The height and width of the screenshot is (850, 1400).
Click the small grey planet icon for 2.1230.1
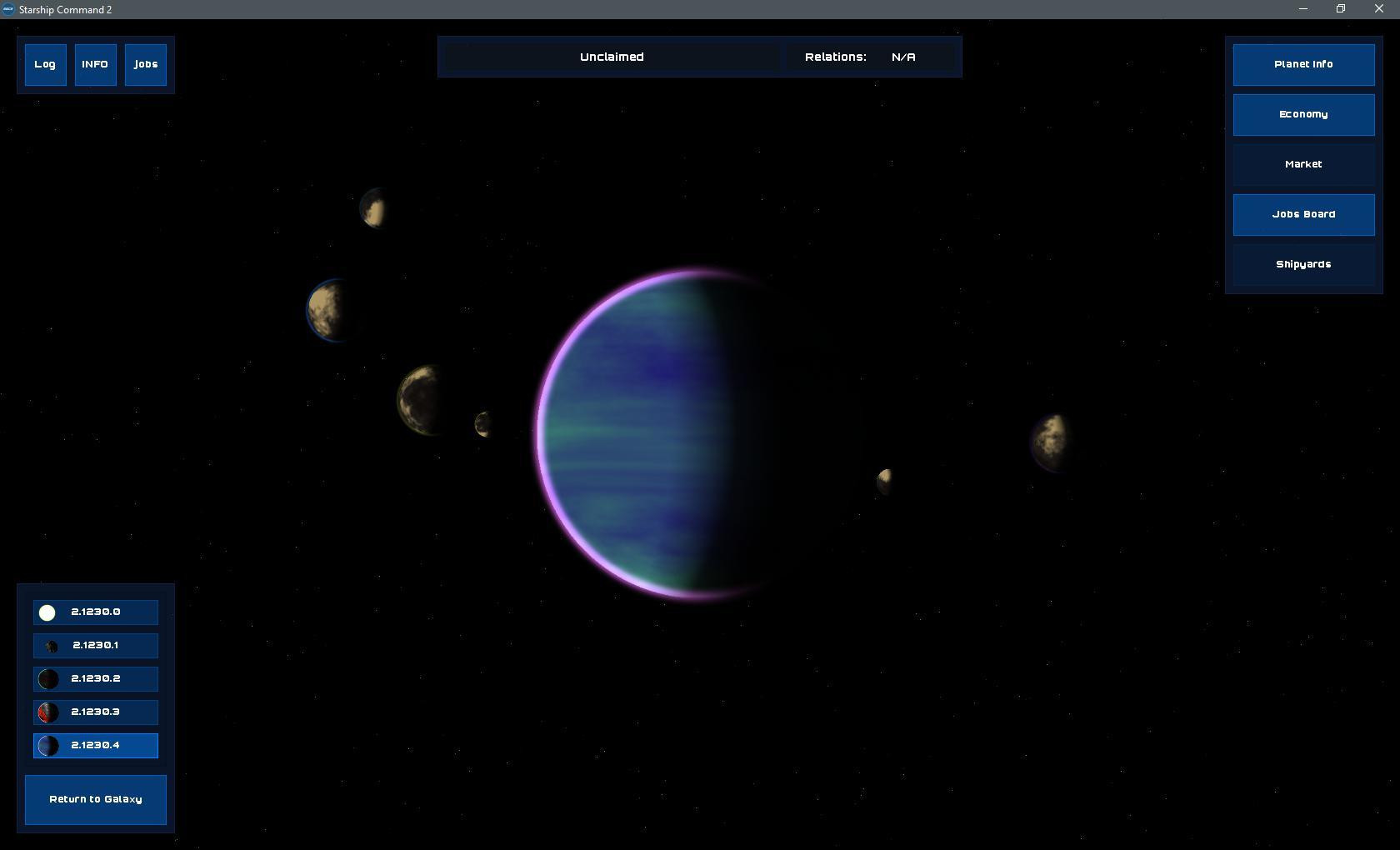tap(52, 647)
